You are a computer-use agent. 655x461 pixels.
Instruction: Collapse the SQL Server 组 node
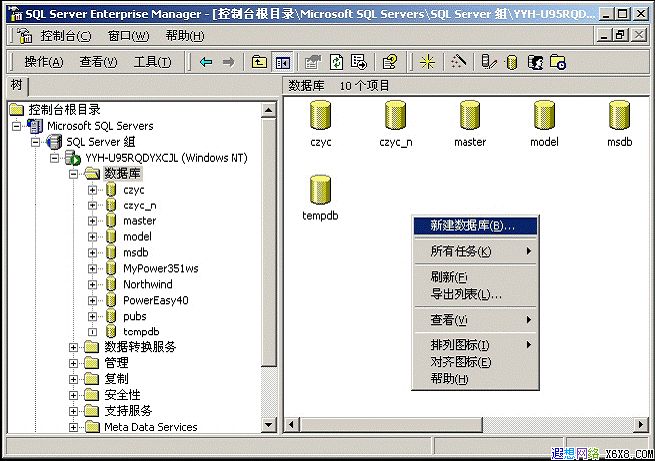pyautogui.click(x=36, y=142)
